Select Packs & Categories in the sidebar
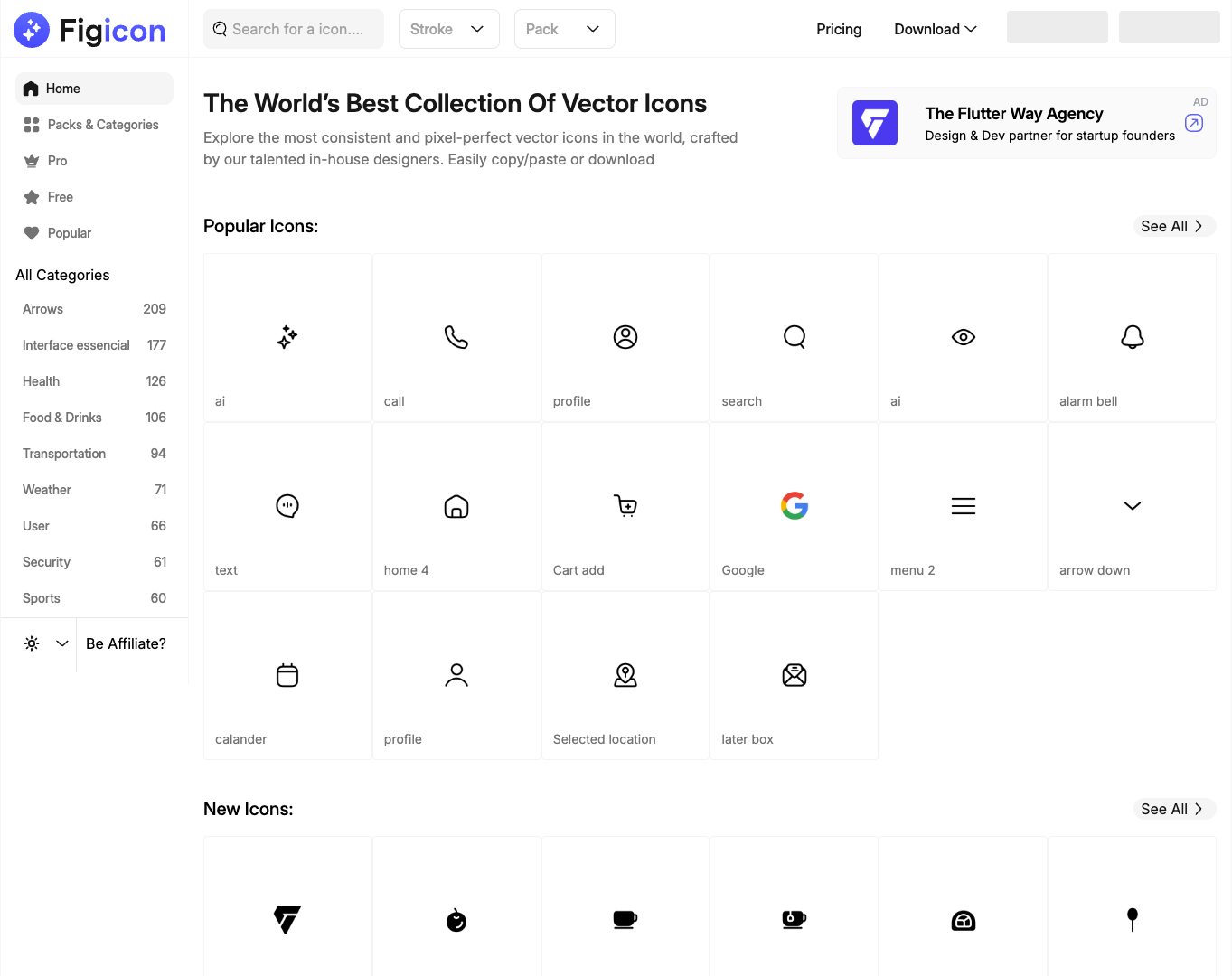The height and width of the screenshot is (976, 1232). tap(93, 124)
